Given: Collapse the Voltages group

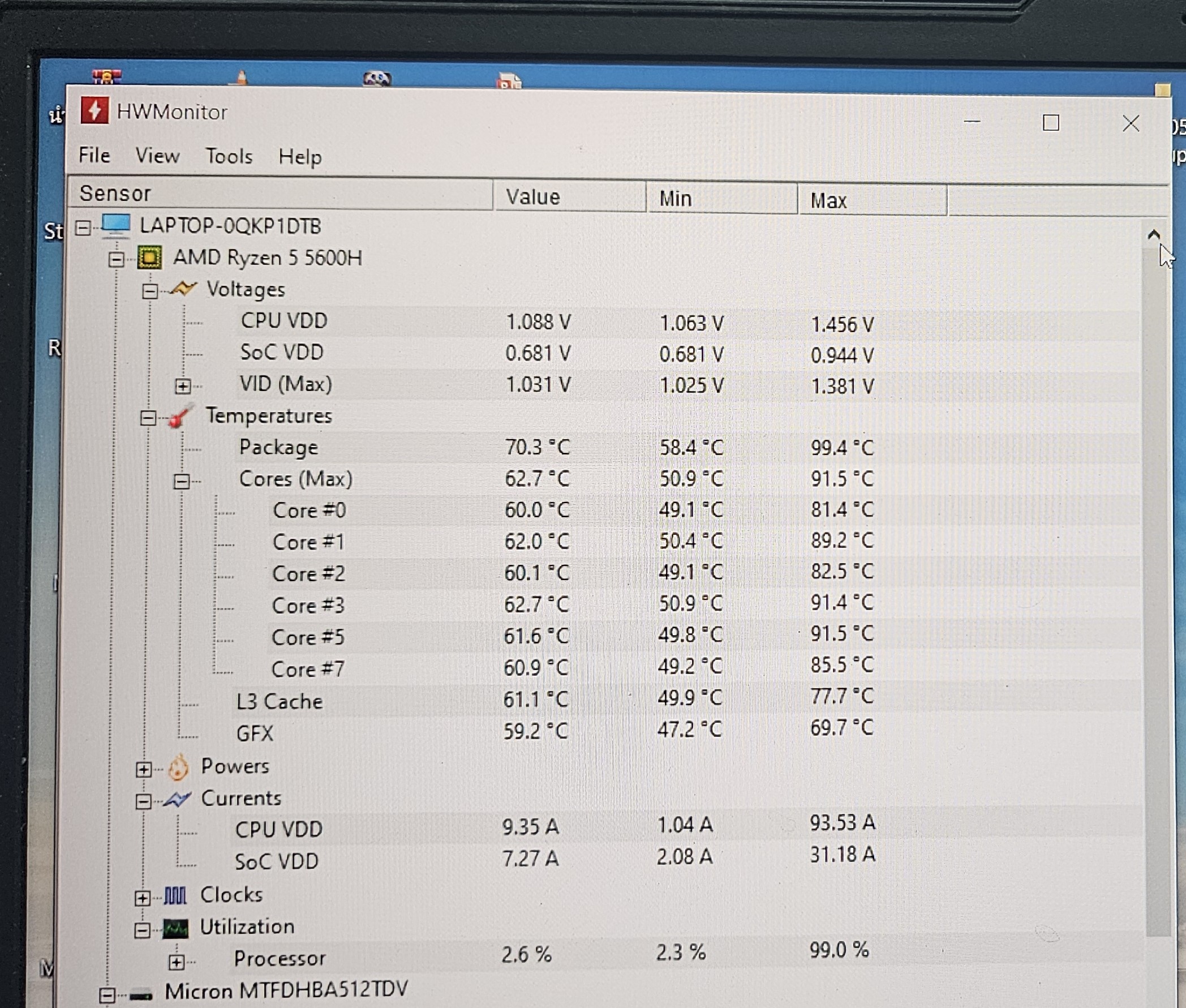Looking at the screenshot, I should 151,291.
